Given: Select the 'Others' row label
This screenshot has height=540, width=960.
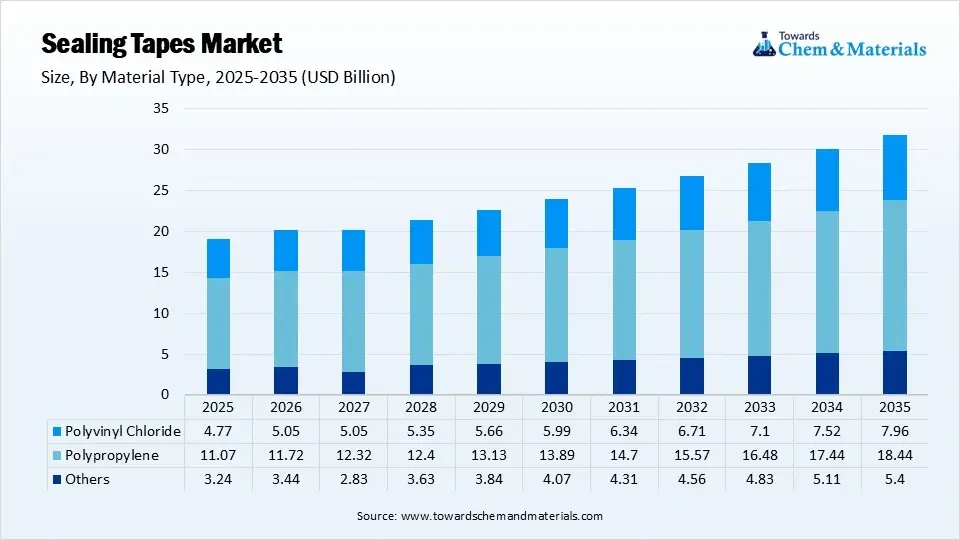Looking at the screenshot, I should click(87, 479).
